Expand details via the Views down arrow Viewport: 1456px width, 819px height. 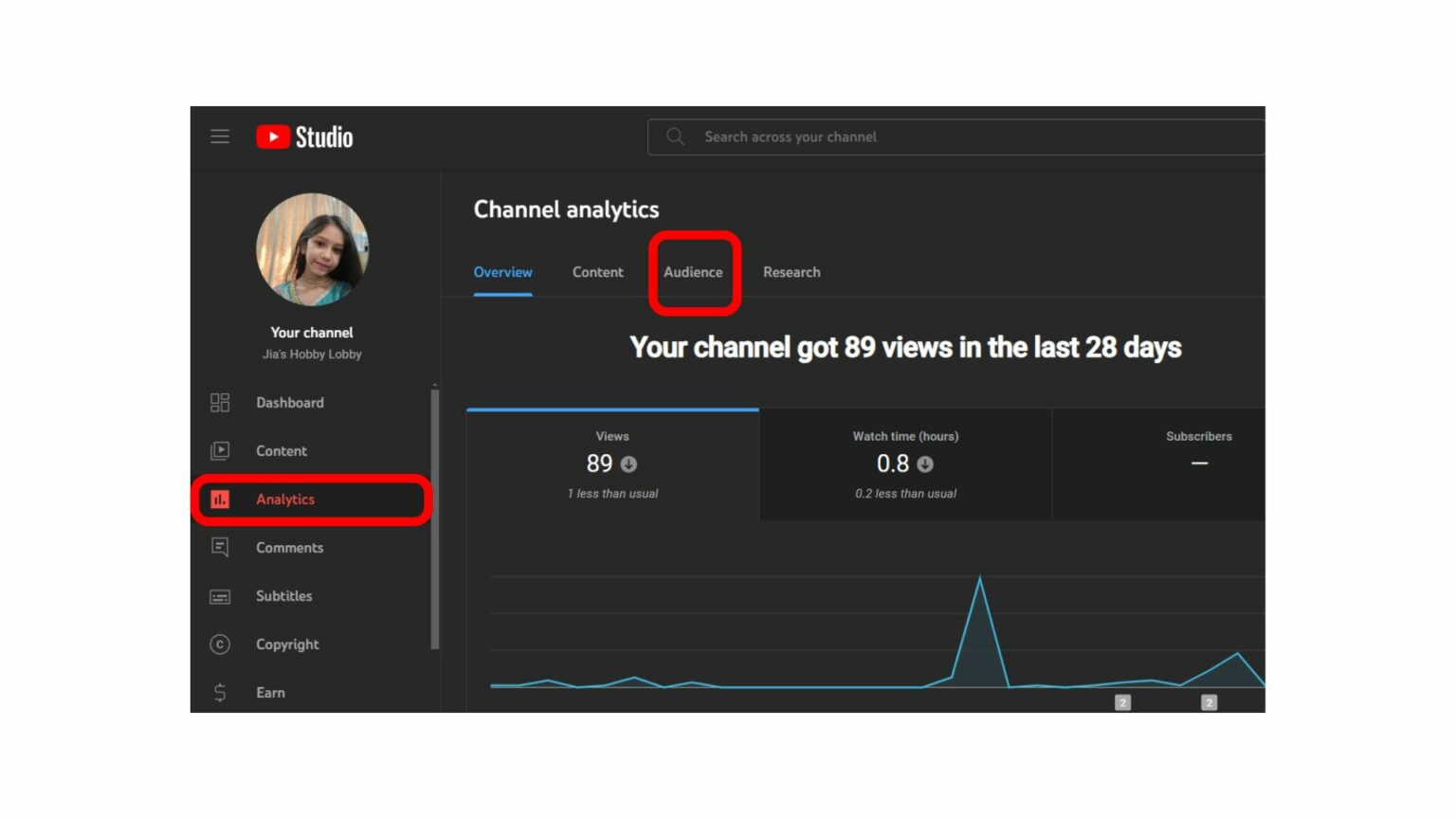tap(629, 464)
